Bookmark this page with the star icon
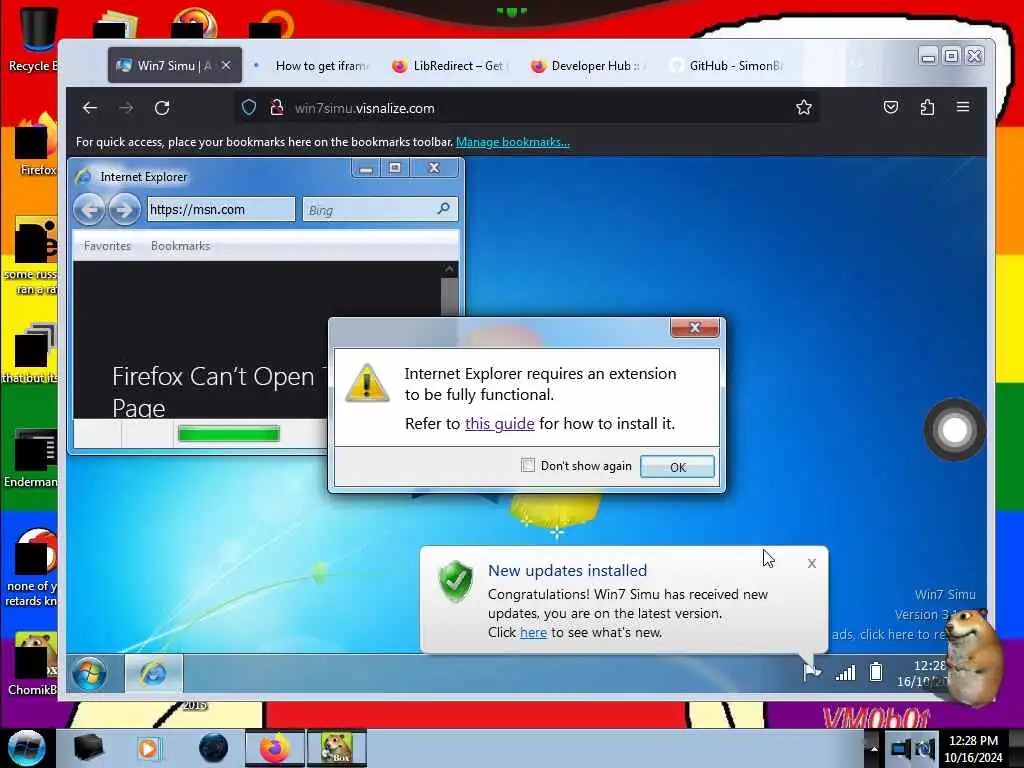1024x768 pixels. [x=804, y=107]
